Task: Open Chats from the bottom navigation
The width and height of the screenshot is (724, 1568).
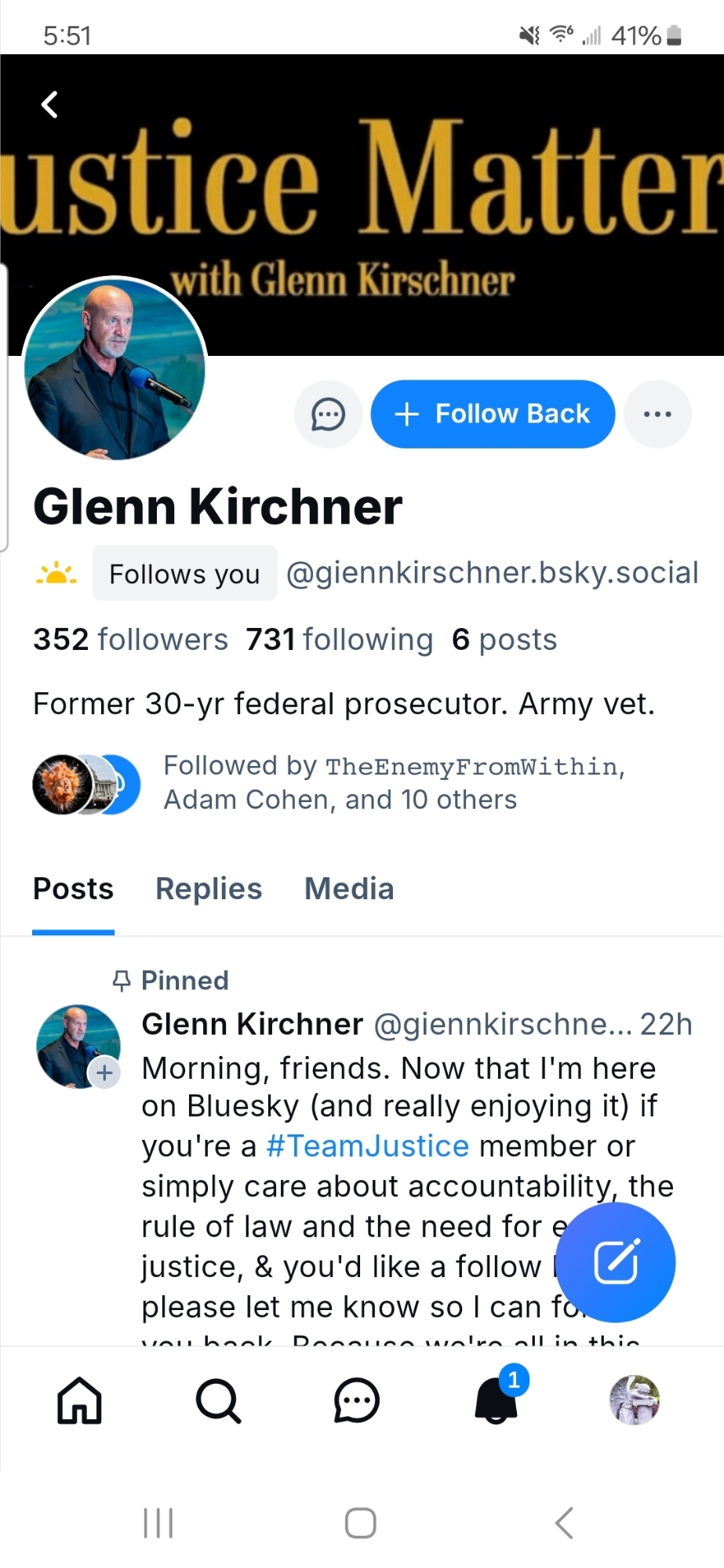Action: 357,1400
